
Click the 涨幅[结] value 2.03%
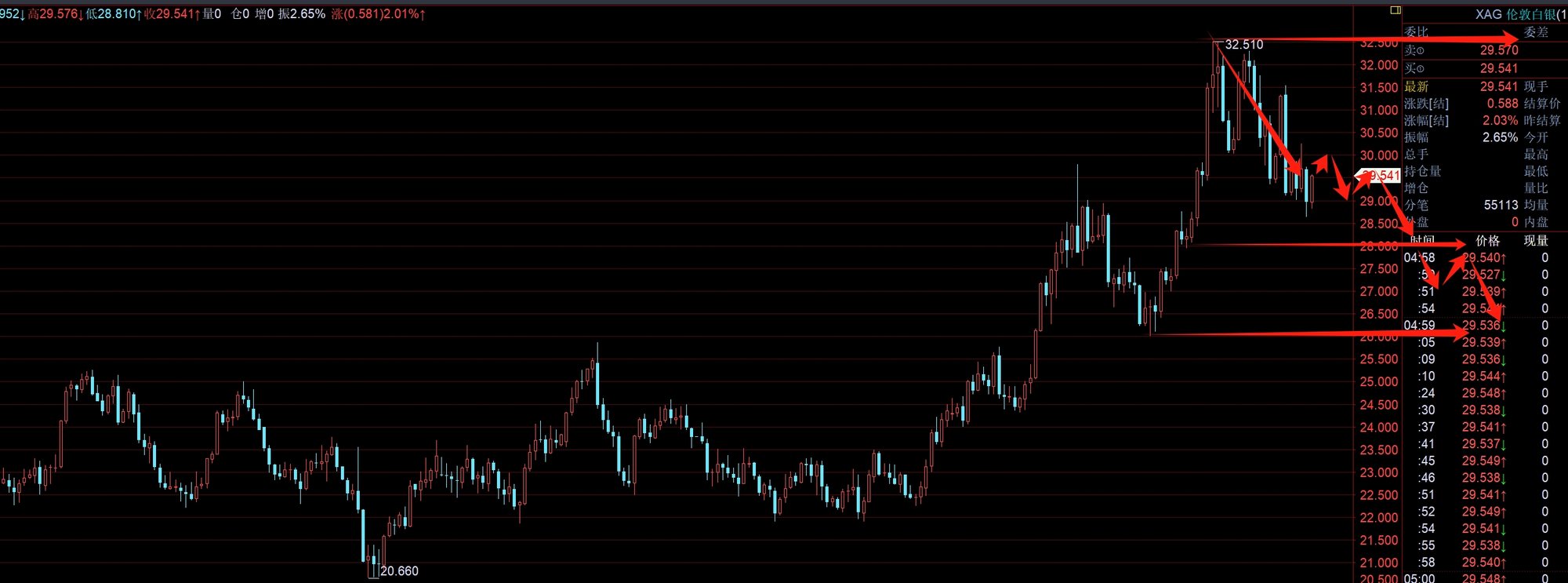[x=1500, y=121]
